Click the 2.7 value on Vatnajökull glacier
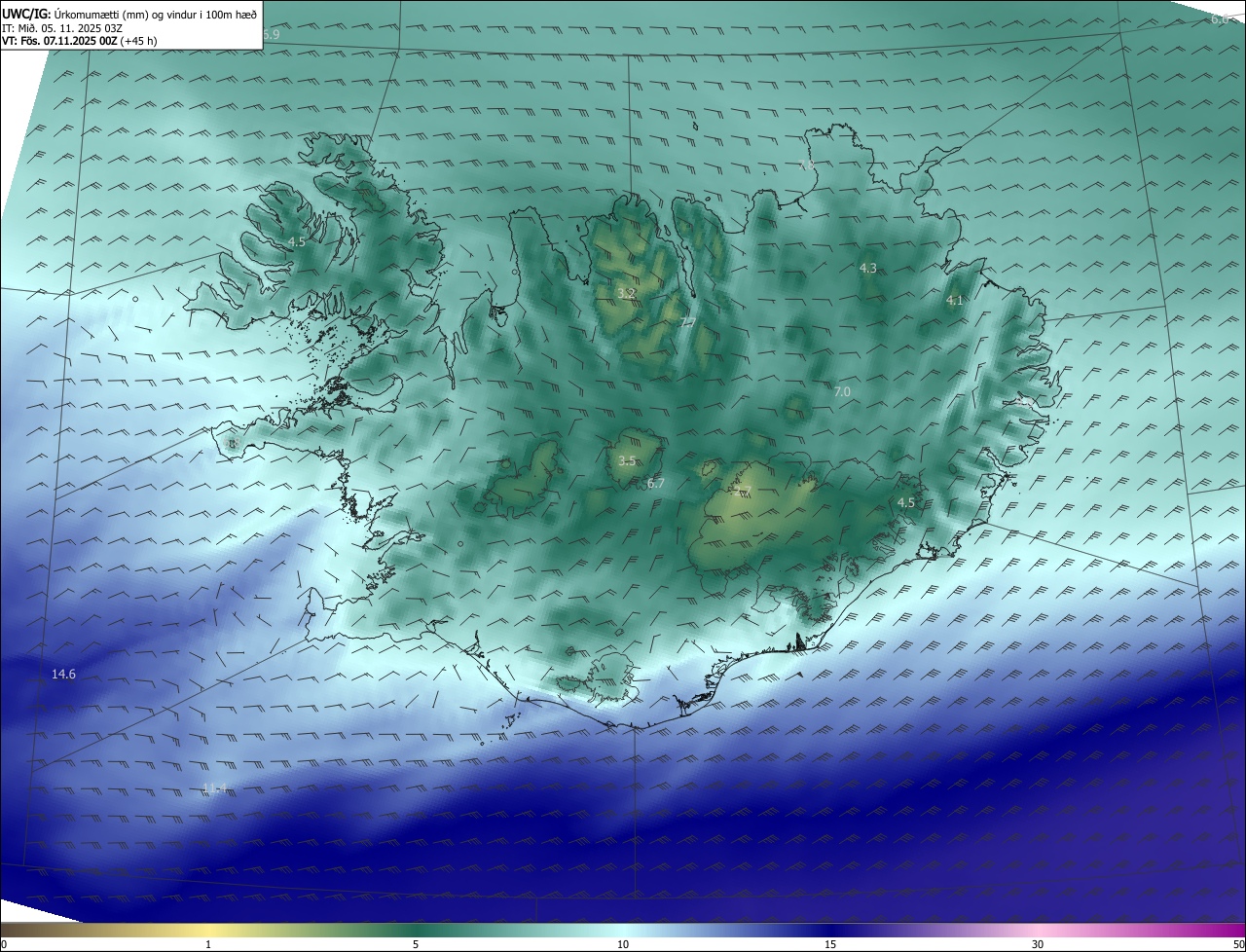Viewport: 1246px width, 952px height. pyautogui.click(x=745, y=492)
